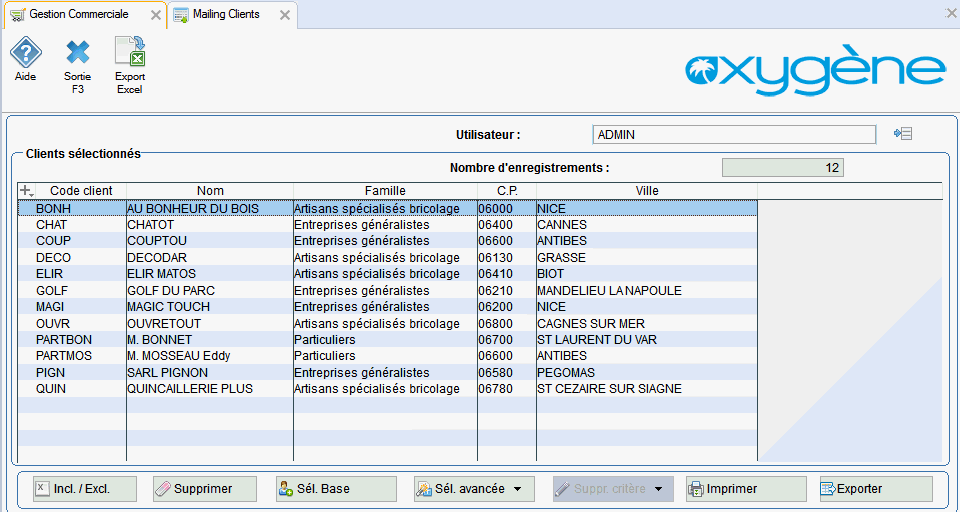Screen dimensions: 960x512
Task: Click the BIOT city cell
Action: pos(647,274)
